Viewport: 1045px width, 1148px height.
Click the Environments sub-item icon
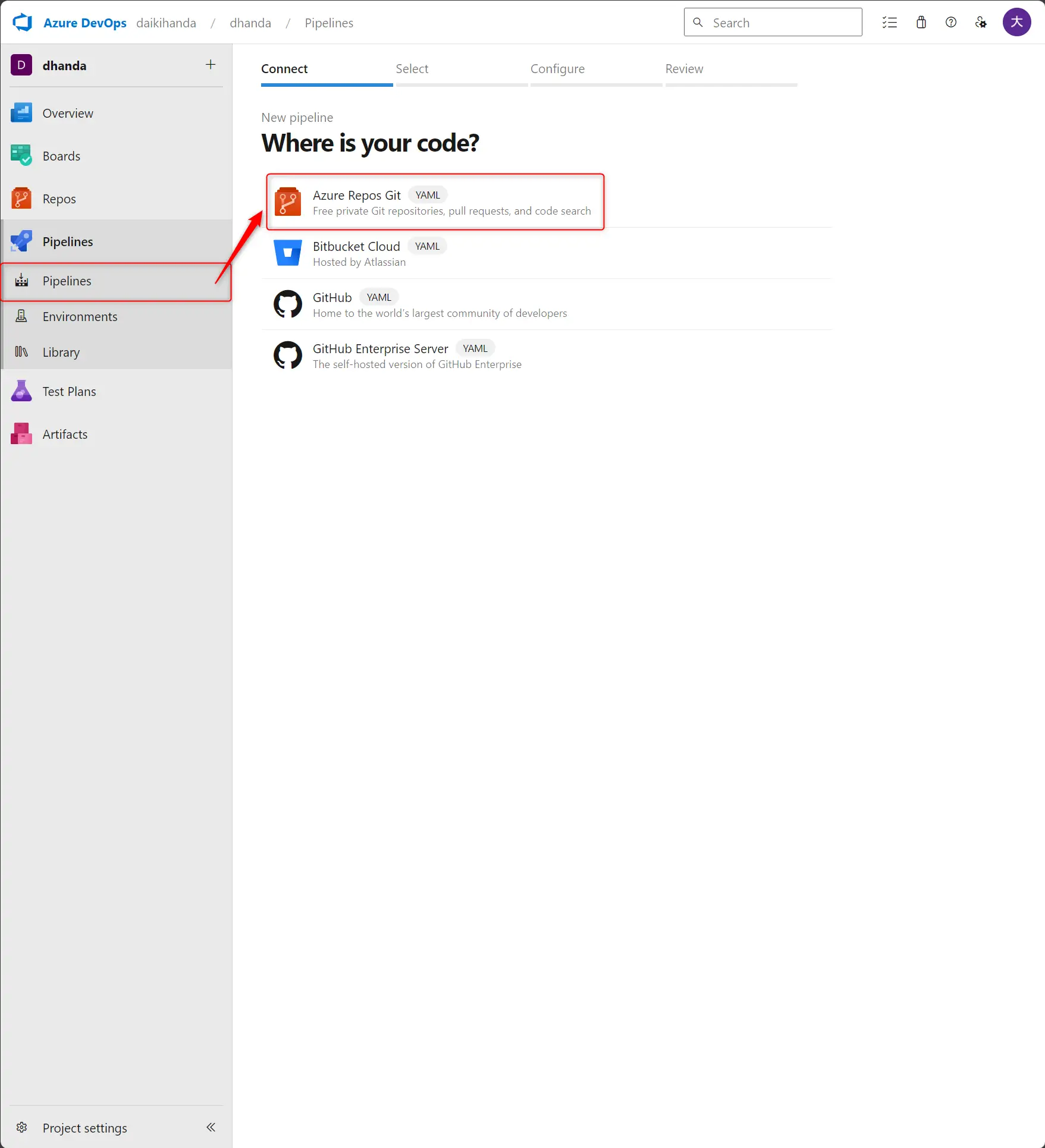(x=21, y=316)
